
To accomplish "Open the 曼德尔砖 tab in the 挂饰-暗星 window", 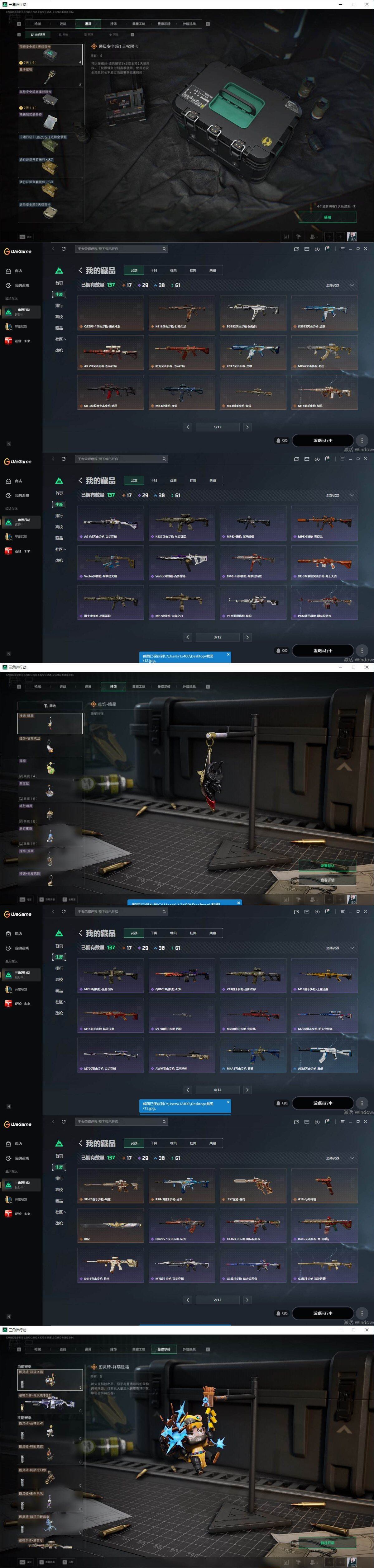I will point(164,687).
